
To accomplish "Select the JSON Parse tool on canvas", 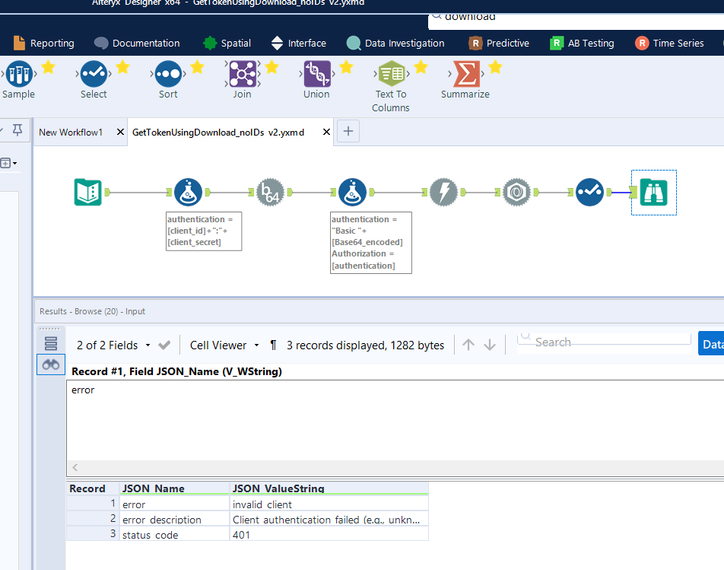I will click(517, 192).
